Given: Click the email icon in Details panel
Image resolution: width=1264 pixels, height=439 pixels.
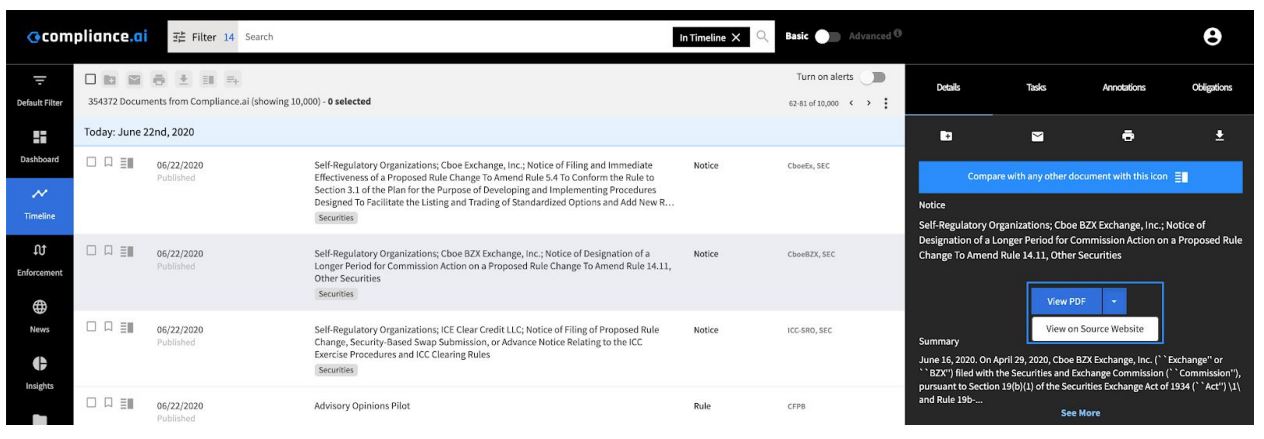Looking at the screenshot, I should 1037,134.
